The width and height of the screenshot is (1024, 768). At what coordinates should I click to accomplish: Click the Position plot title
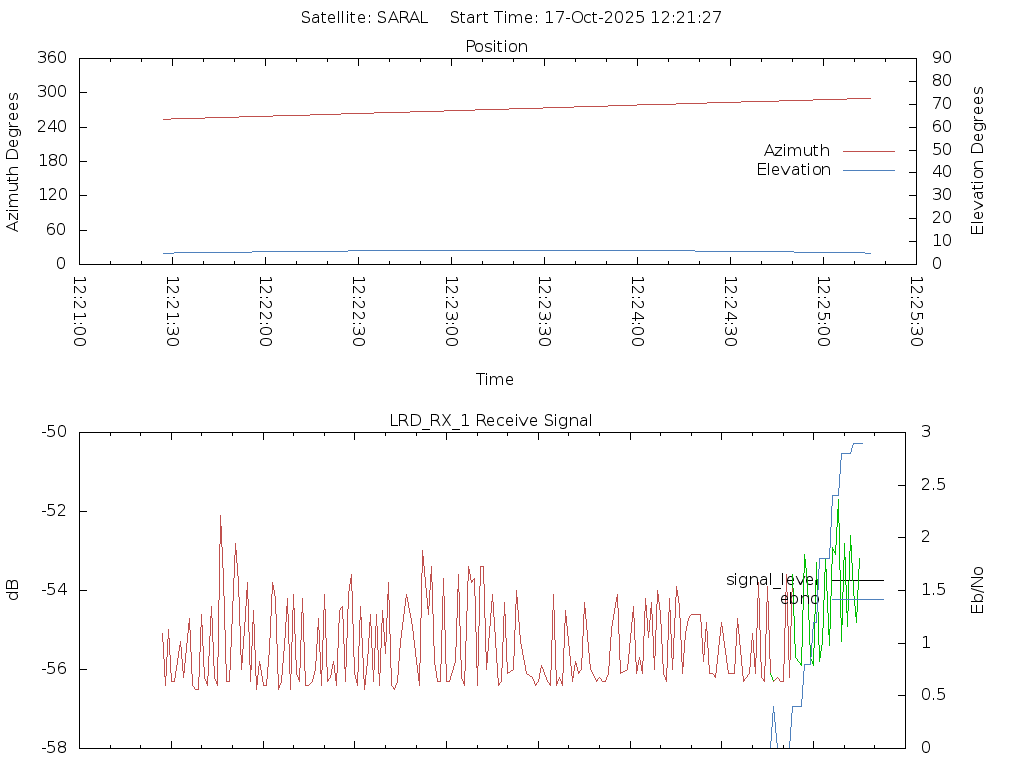(496, 46)
